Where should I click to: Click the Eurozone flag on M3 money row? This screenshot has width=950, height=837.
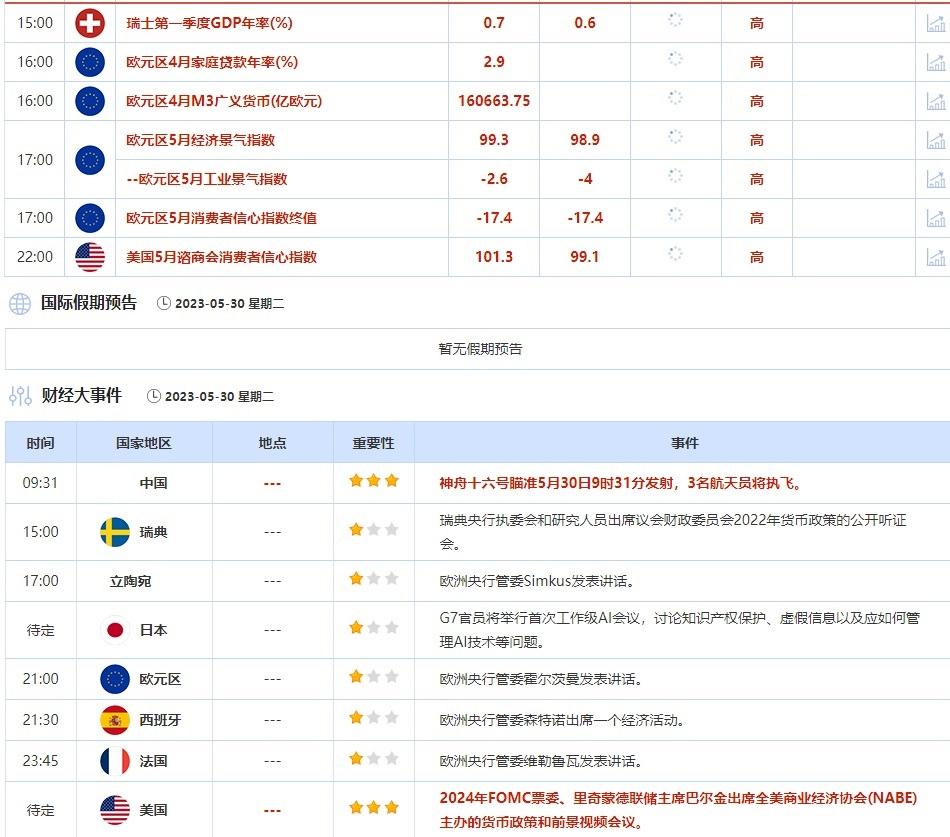pyautogui.click(x=90, y=100)
